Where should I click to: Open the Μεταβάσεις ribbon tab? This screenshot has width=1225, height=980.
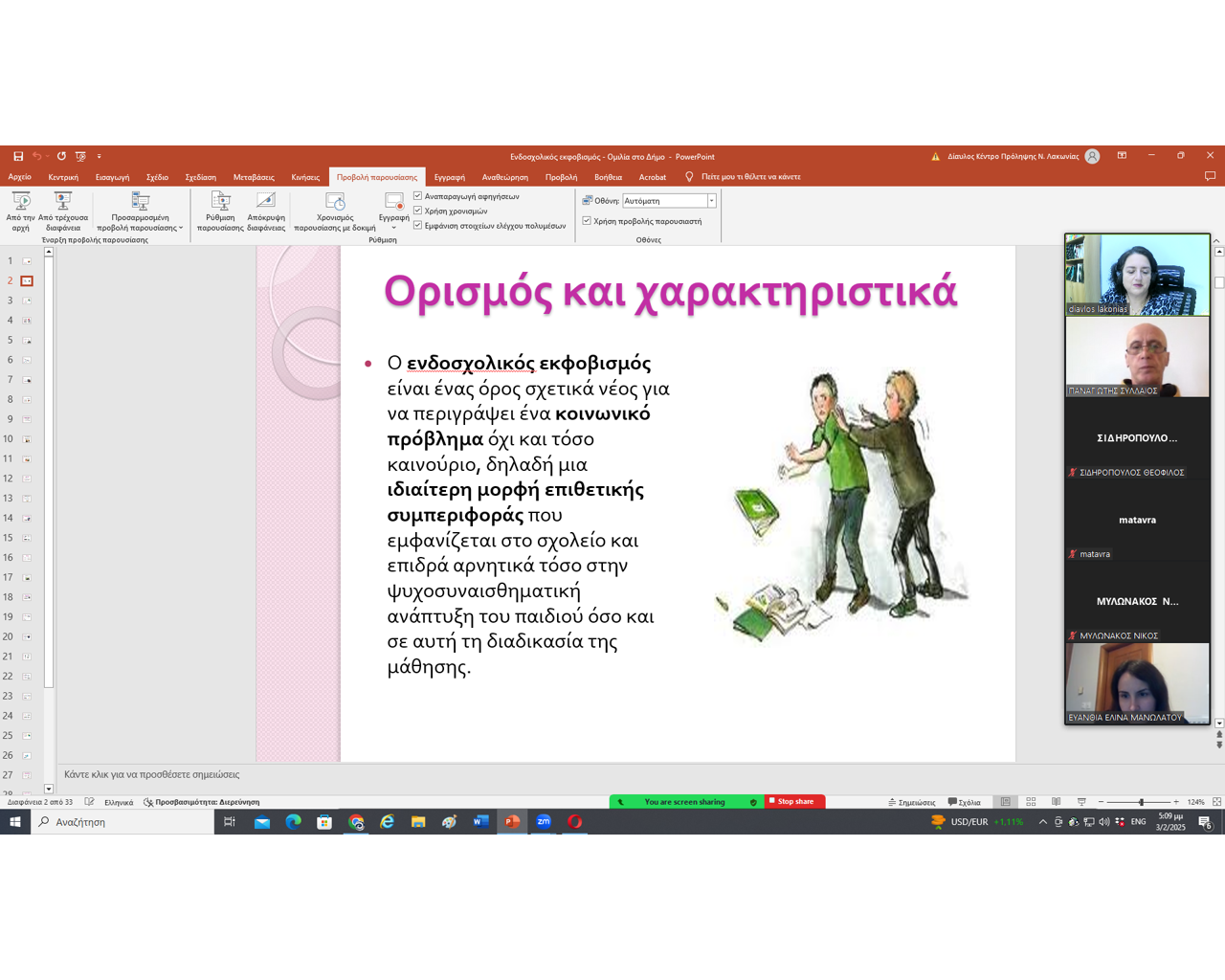click(x=254, y=177)
